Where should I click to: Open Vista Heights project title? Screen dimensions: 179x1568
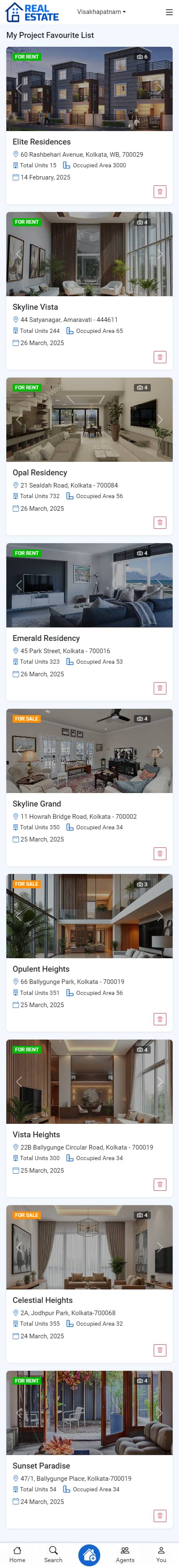37,1135
